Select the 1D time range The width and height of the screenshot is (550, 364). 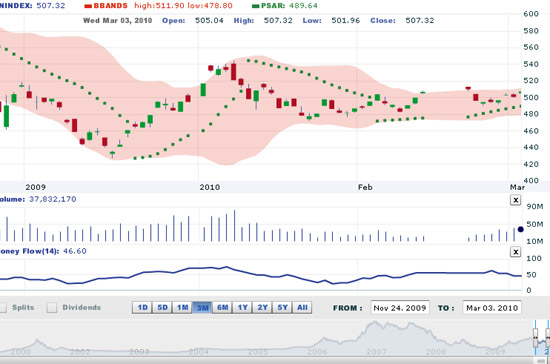(142, 308)
